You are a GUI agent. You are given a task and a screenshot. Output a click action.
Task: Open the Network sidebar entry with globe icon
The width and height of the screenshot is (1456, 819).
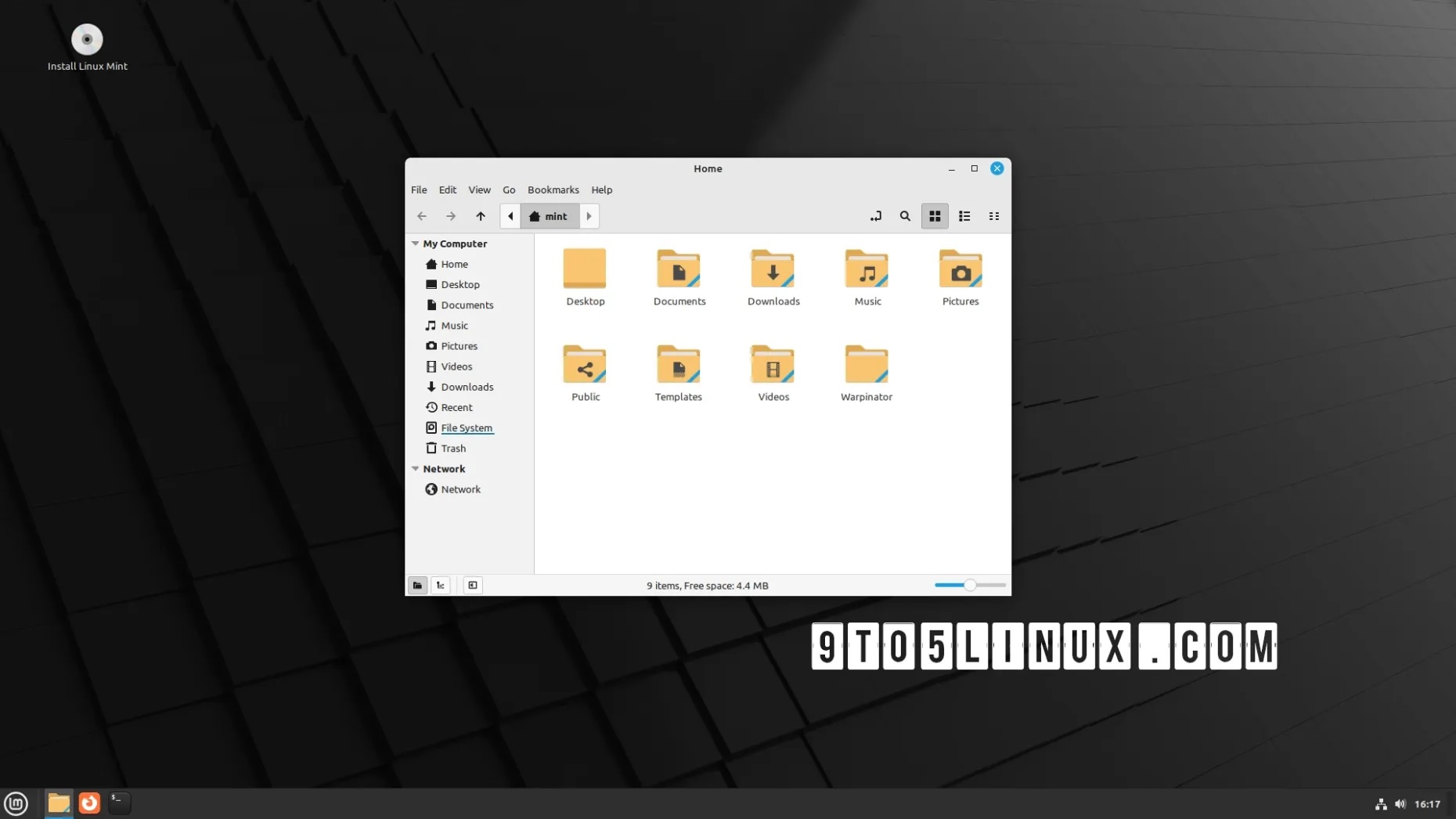point(470,489)
